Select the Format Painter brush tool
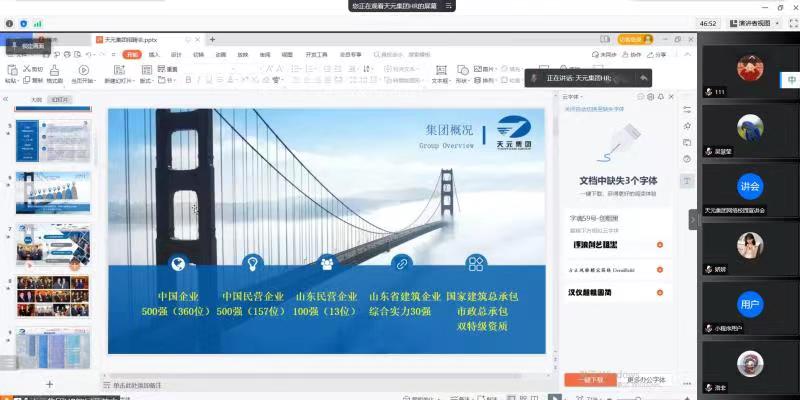 point(55,70)
